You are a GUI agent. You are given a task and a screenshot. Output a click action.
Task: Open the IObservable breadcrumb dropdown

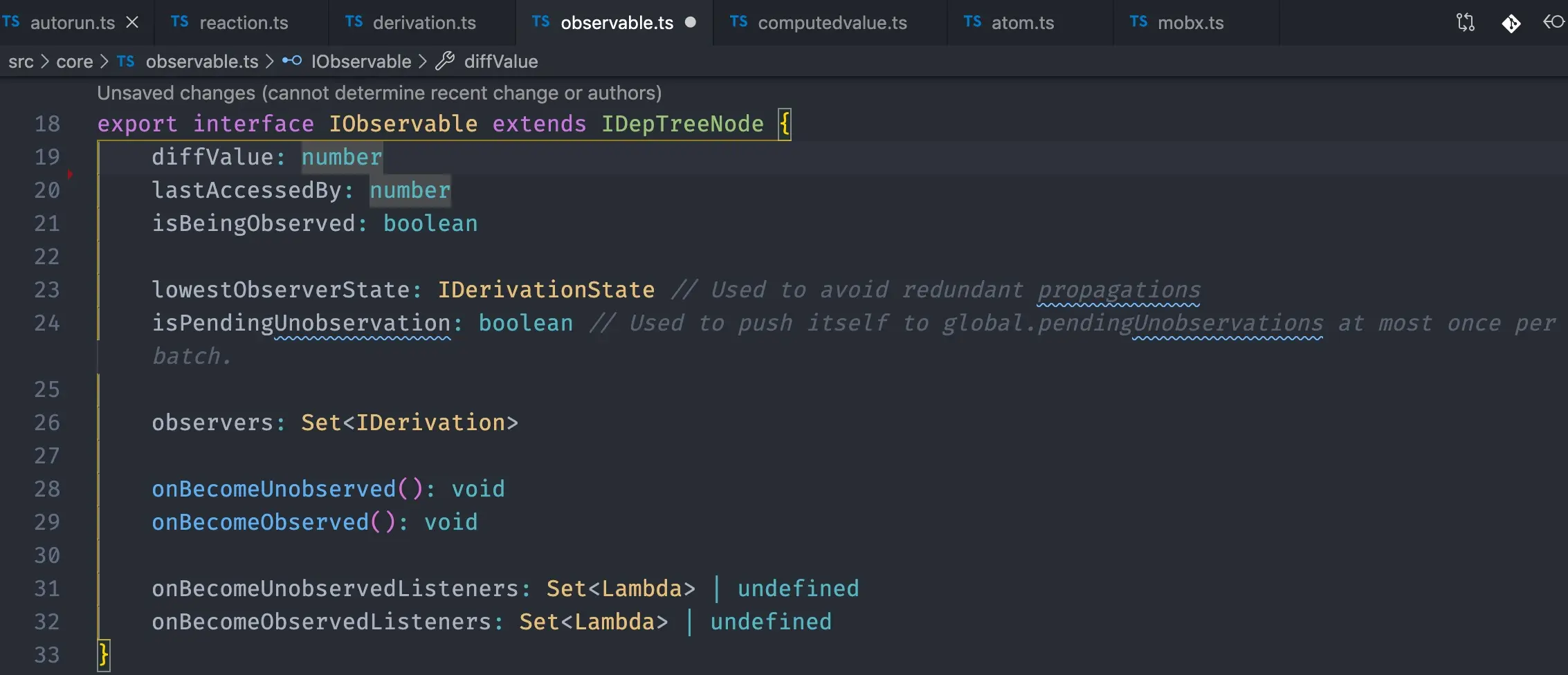pyautogui.click(x=361, y=61)
